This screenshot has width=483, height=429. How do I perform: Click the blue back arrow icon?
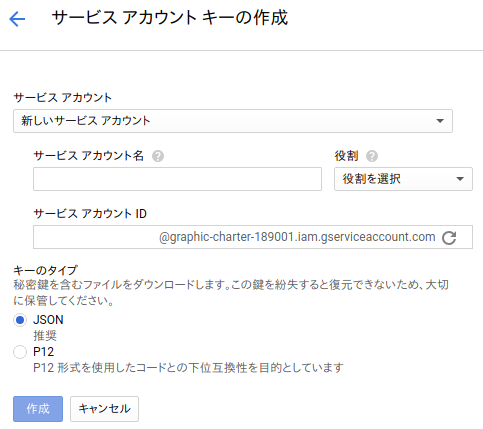pos(17,19)
